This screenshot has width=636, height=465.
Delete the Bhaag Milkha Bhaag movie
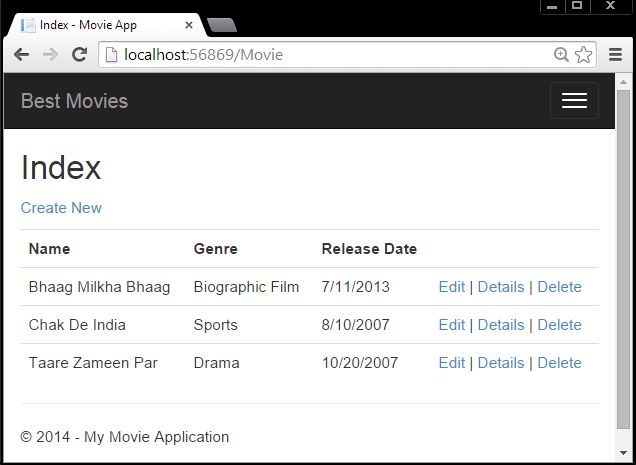[559, 287]
